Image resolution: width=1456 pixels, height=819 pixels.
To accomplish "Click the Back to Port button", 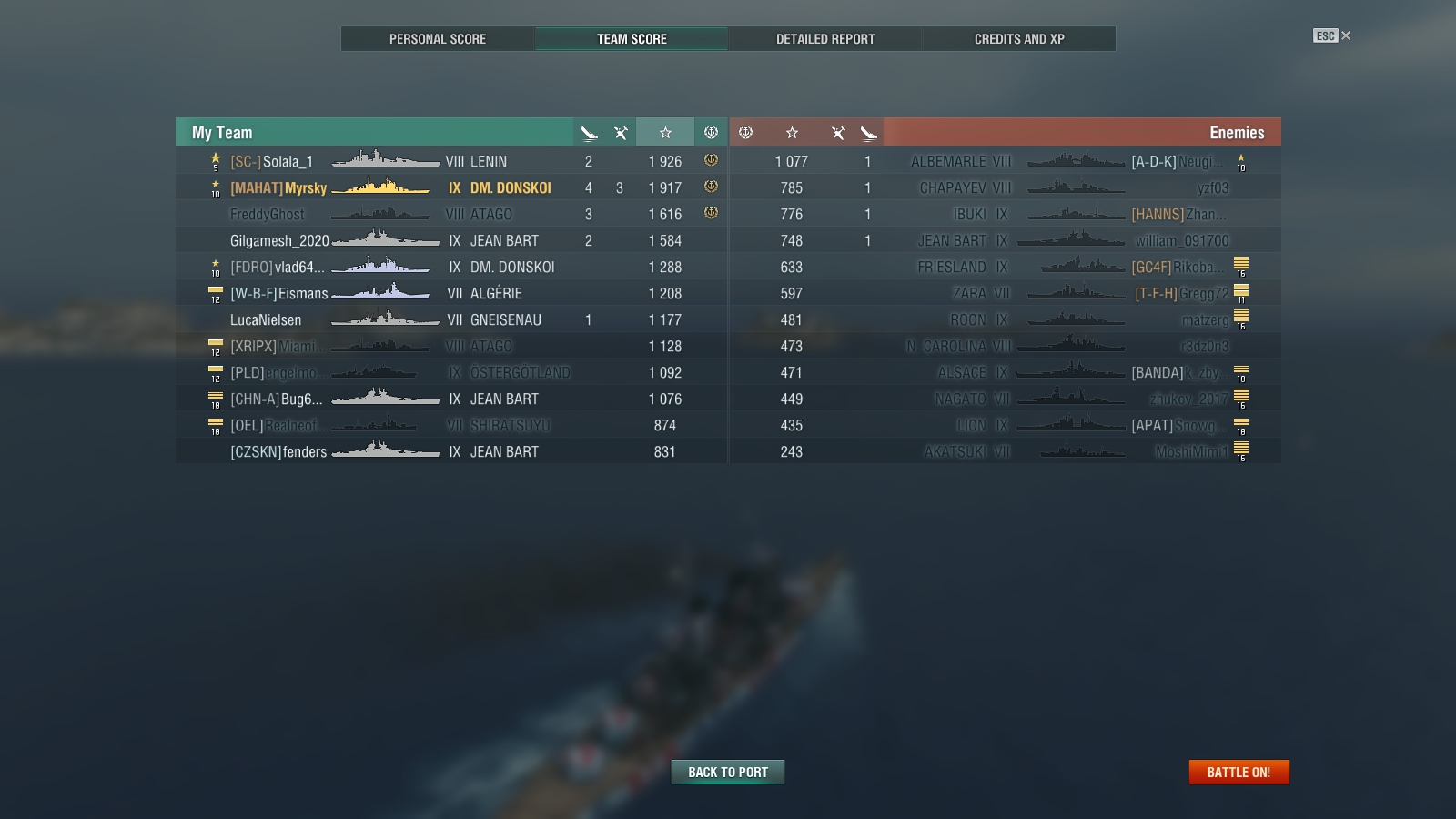I will click(728, 772).
